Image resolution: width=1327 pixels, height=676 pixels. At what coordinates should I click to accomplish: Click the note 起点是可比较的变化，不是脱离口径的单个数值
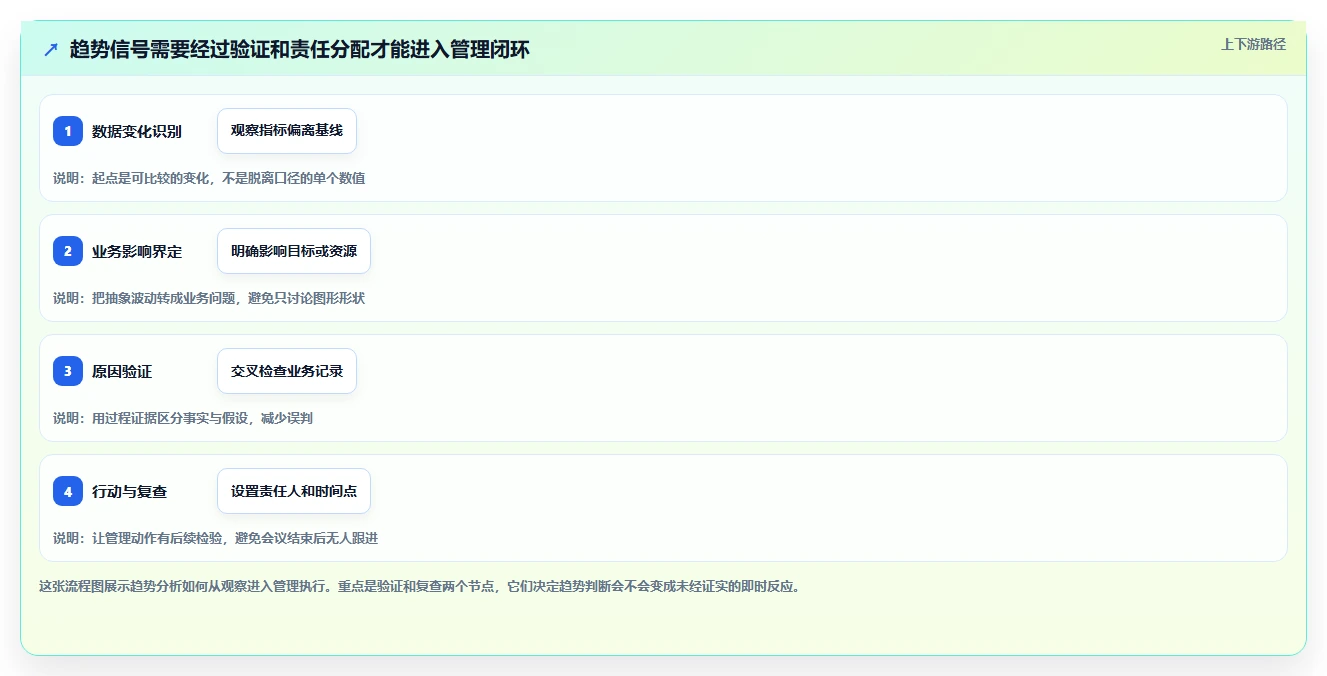pos(228,178)
